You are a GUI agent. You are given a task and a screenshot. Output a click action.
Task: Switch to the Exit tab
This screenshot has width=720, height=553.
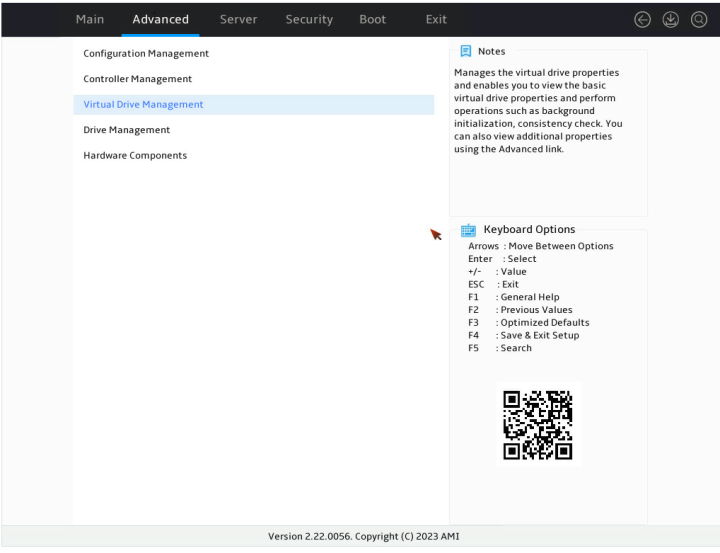(436, 19)
